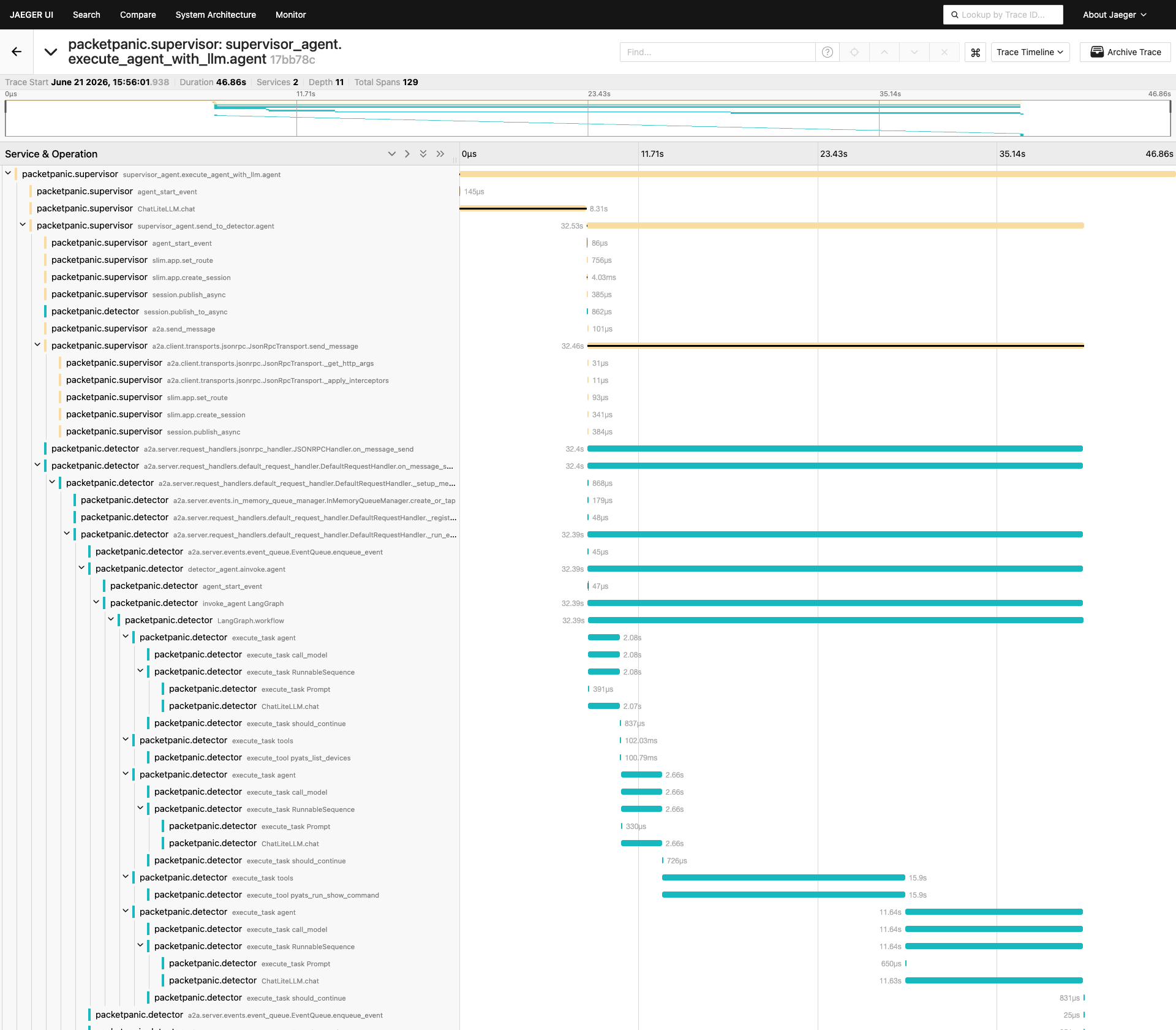This screenshot has width=1176, height=1030.
Task: Select session.publish_to_async detector span
Action: pos(251,311)
